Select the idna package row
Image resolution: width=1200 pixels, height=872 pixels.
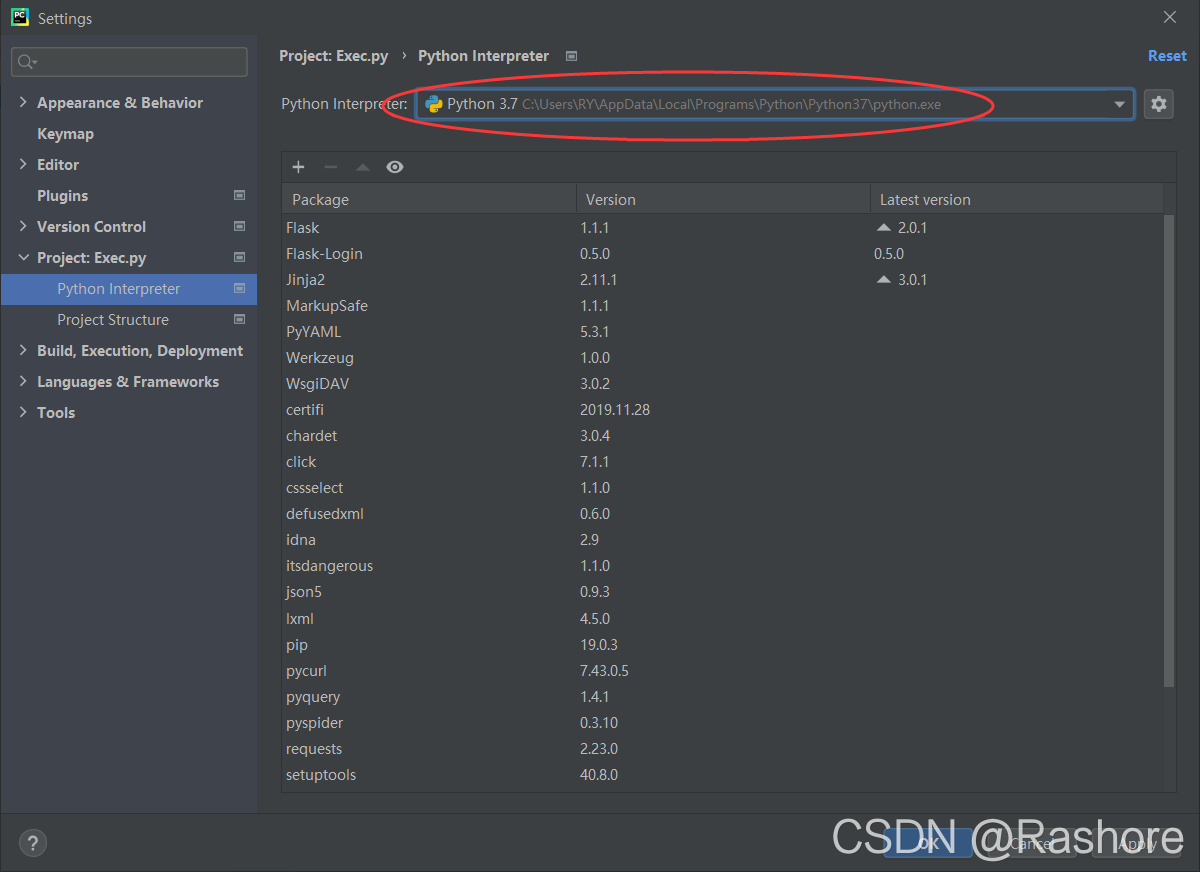pyautogui.click(x=722, y=540)
